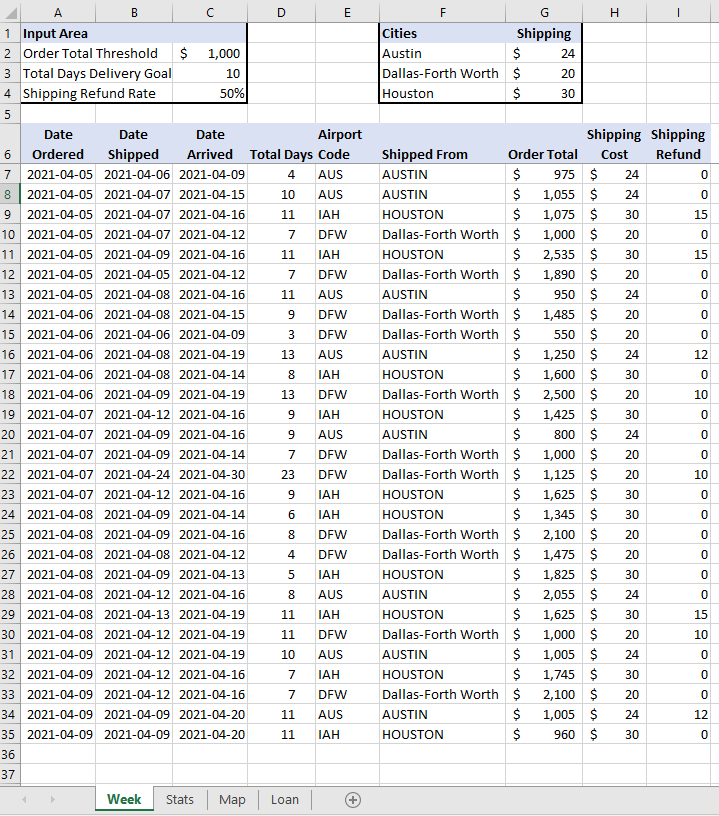Select the 'Austin' city cell in F2
719x816 pixels.
click(442, 54)
